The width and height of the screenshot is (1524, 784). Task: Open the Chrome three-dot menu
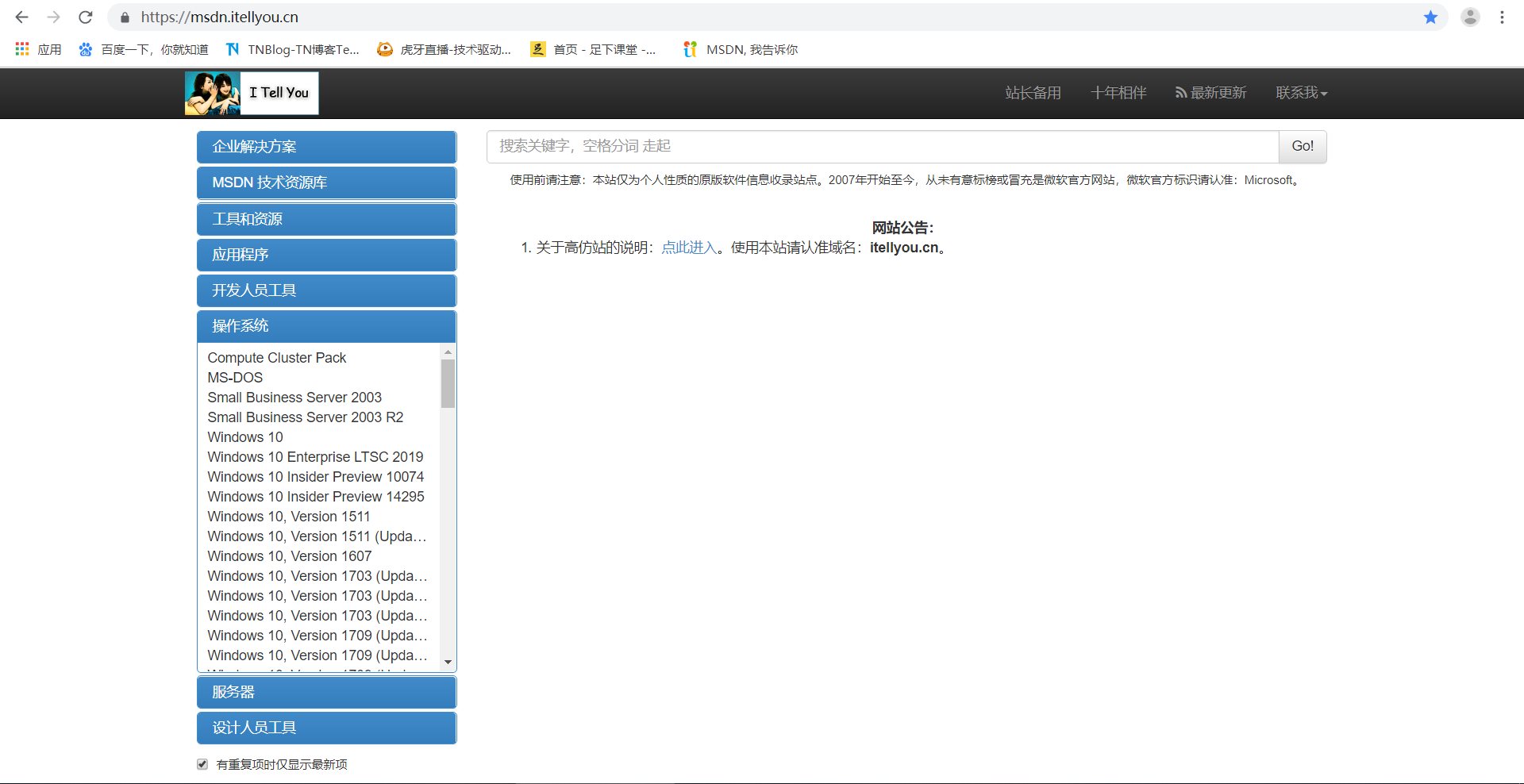[1502, 17]
